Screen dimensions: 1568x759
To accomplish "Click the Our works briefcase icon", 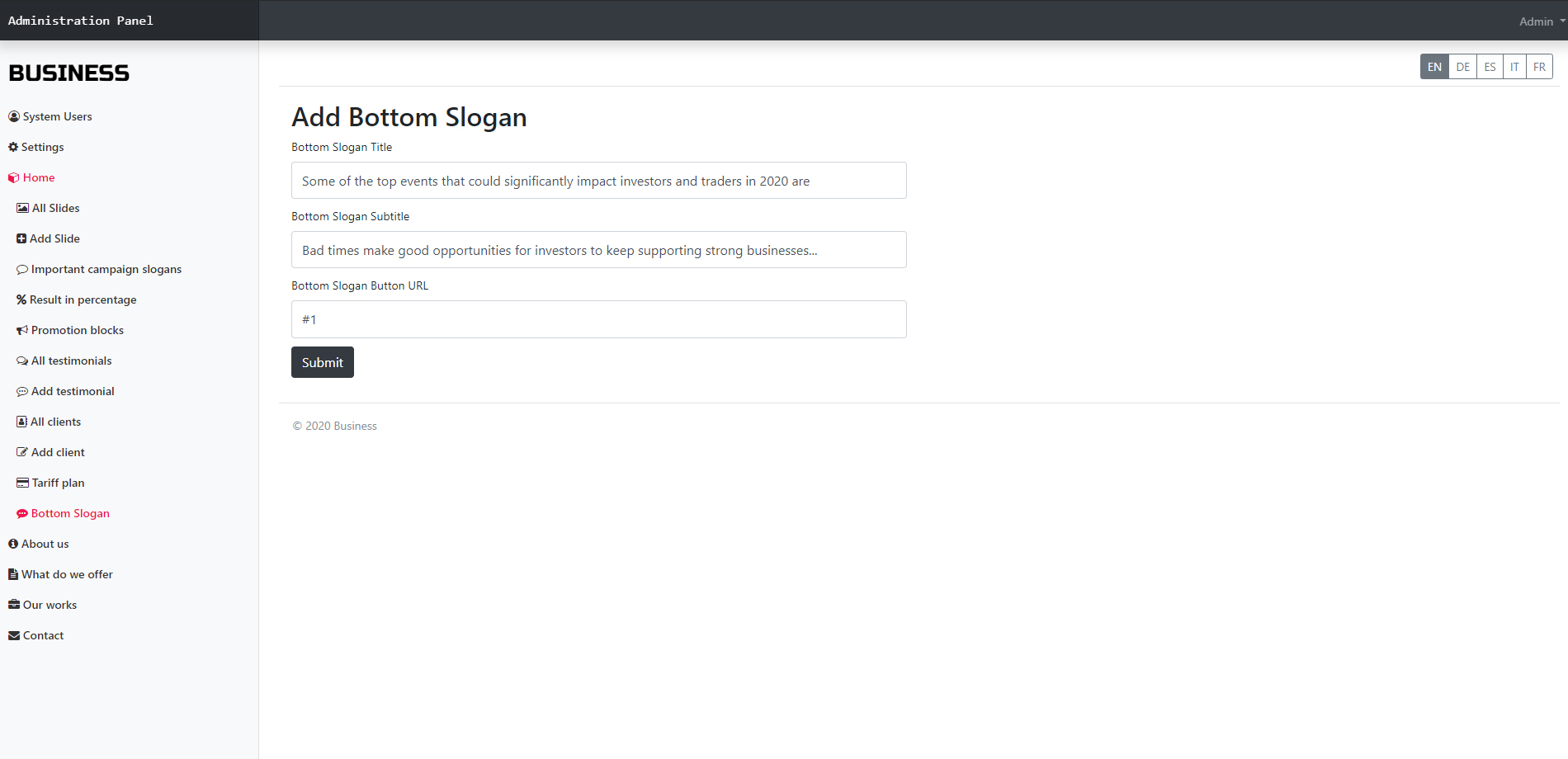I will click(14, 605).
